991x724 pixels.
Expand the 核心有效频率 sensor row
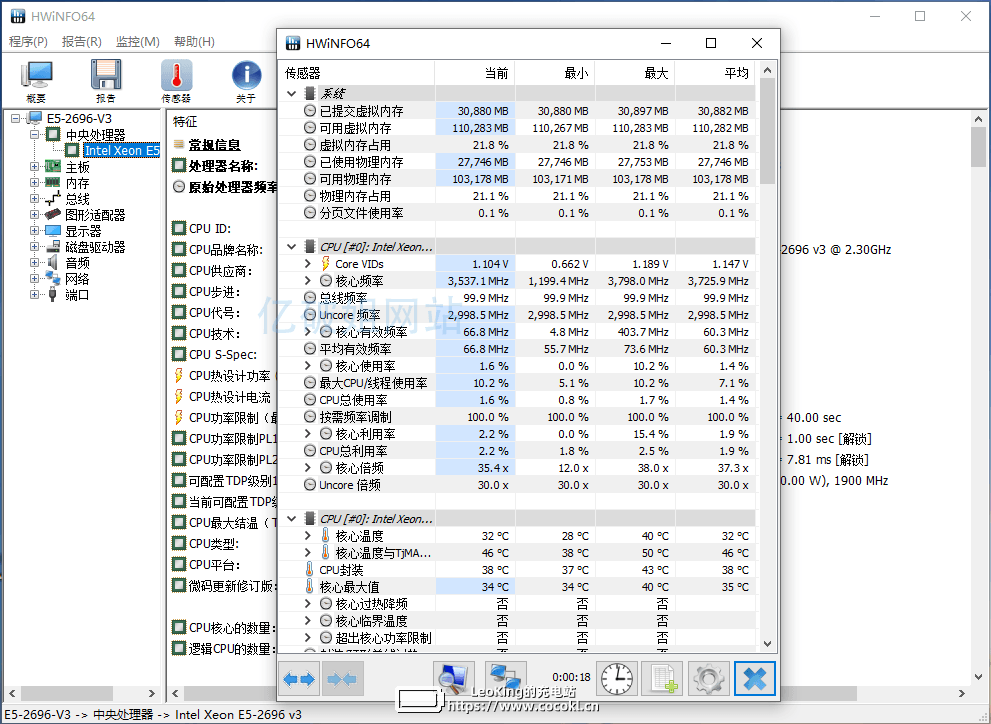[x=308, y=332]
